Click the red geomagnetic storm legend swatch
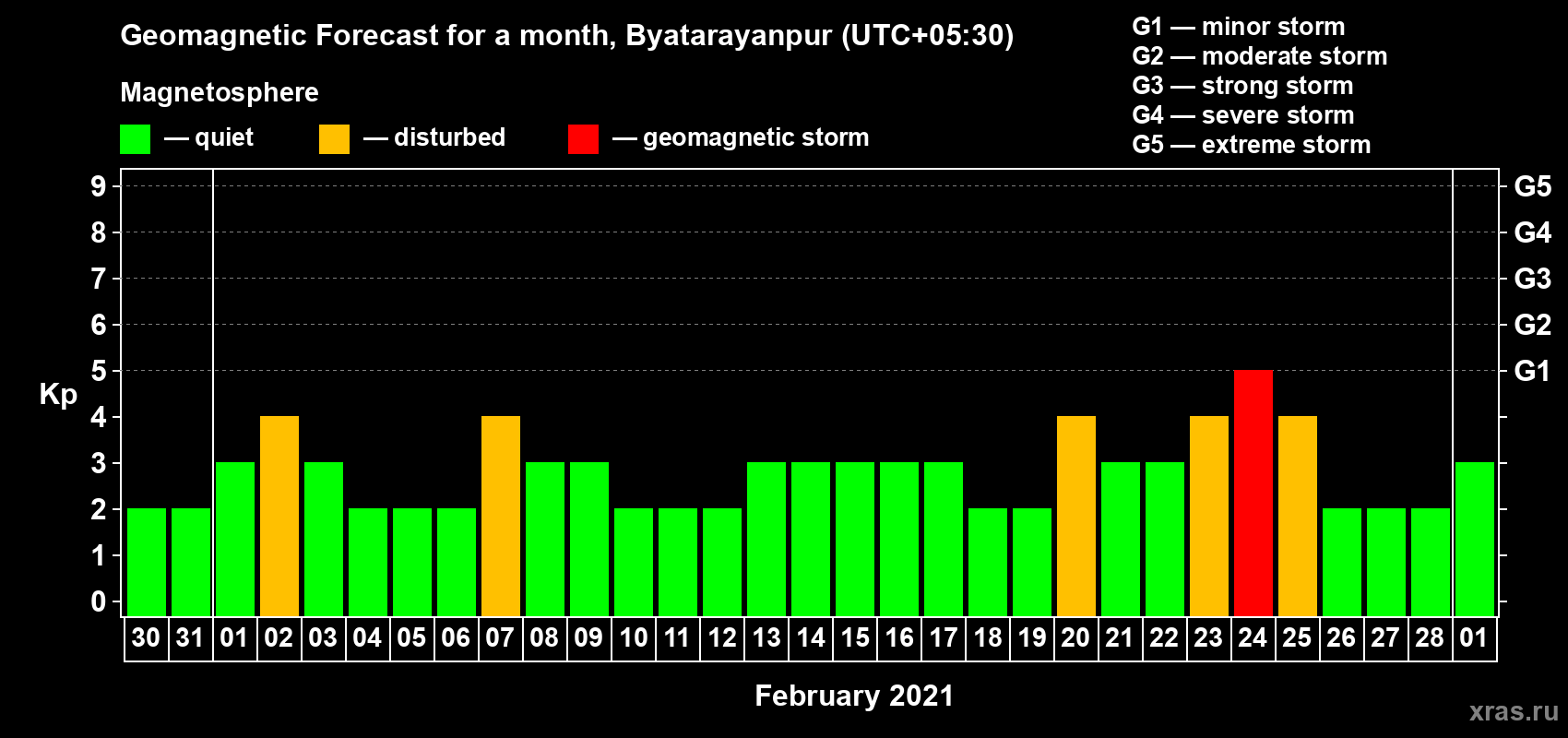 click(x=584, y=139)
